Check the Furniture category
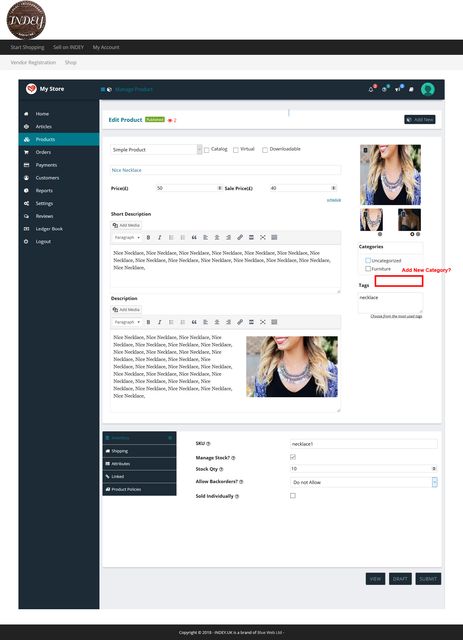 pyautogui.click(x=368, y=269)
